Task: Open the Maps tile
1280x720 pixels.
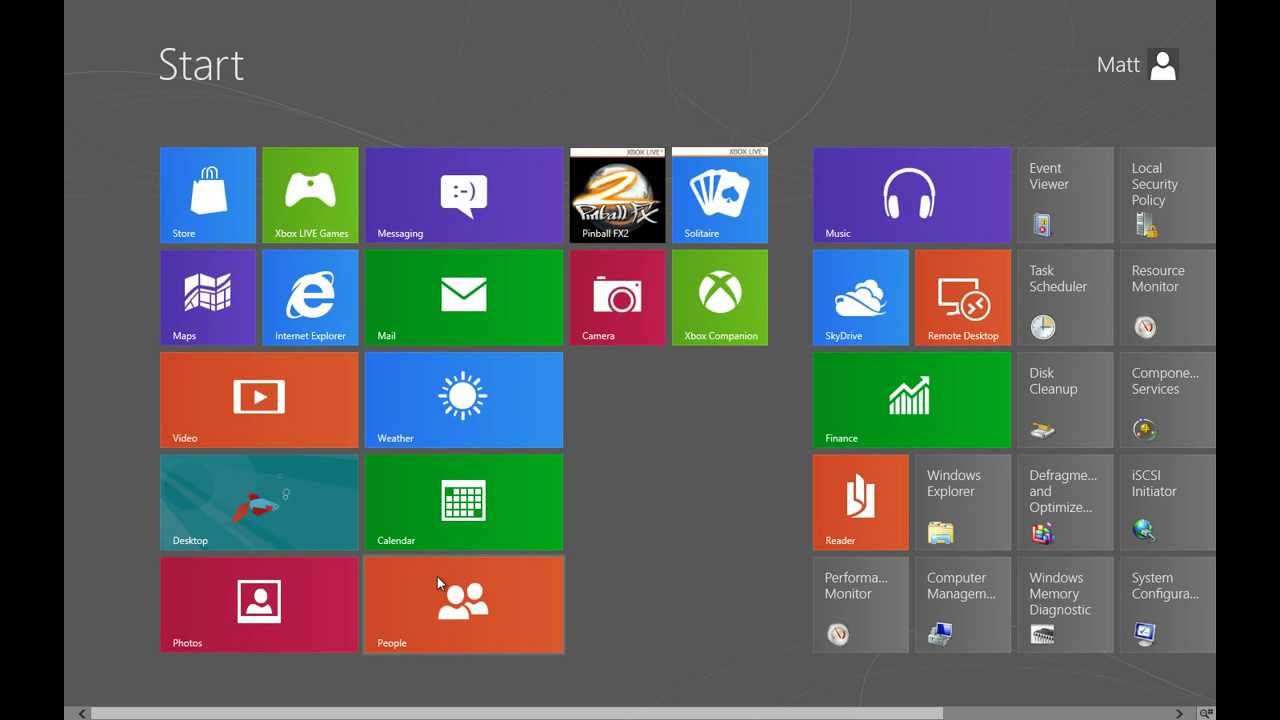Action: (208, 297)
